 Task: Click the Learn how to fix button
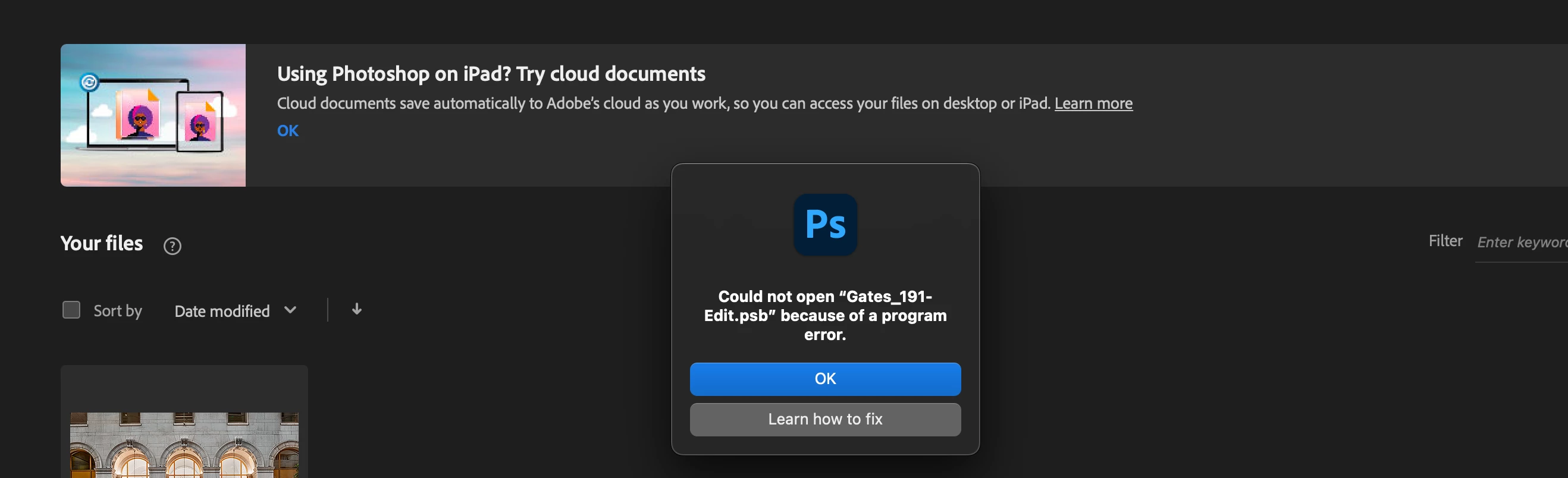(825, 419)
